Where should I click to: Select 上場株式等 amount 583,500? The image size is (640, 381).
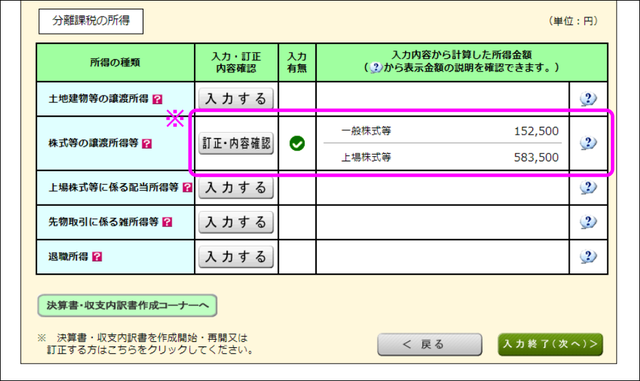tap(536, 158)
